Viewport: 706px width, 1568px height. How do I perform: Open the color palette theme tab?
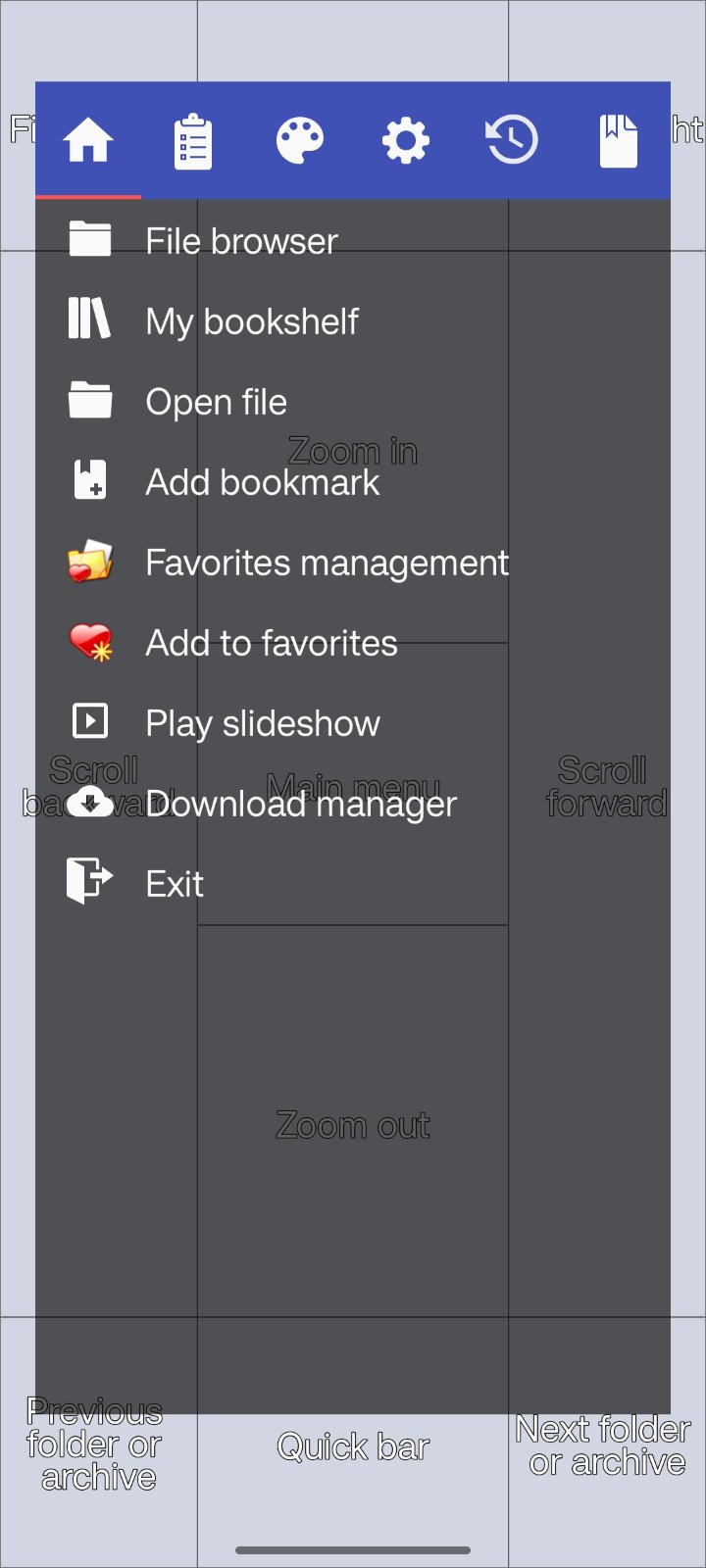[x=299, y=140]
